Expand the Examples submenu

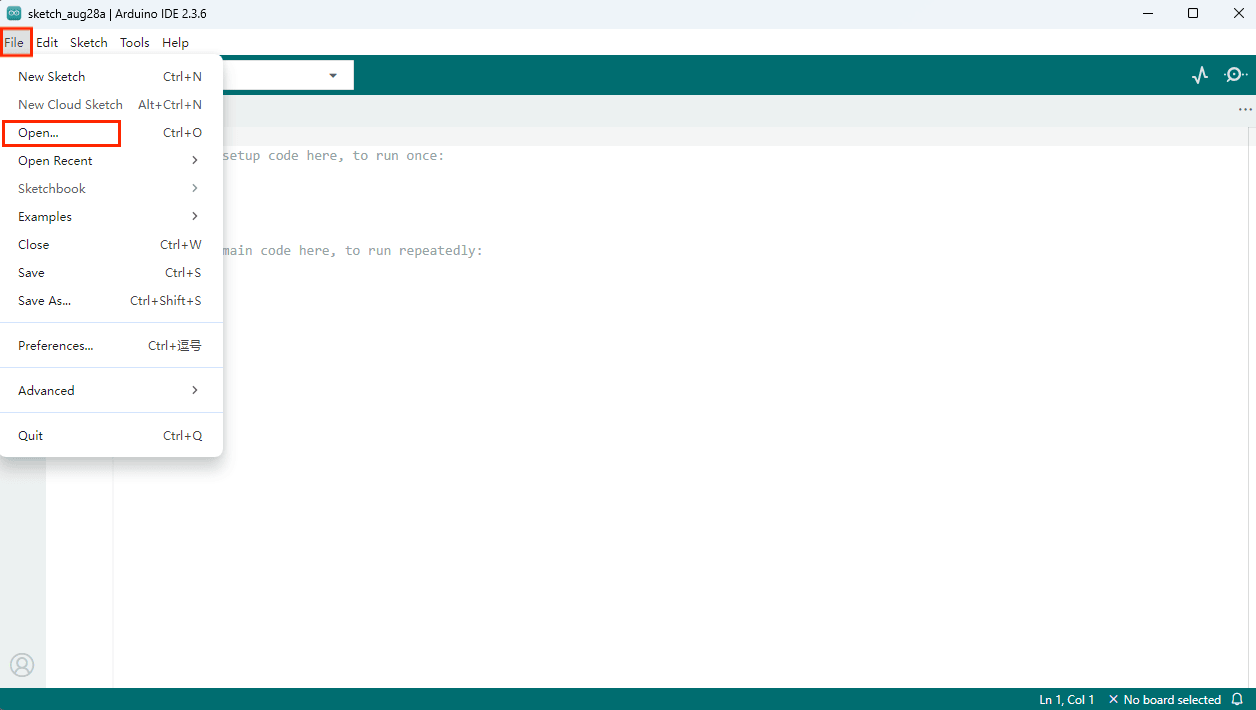pyautogui.click(x=111, y=216)
